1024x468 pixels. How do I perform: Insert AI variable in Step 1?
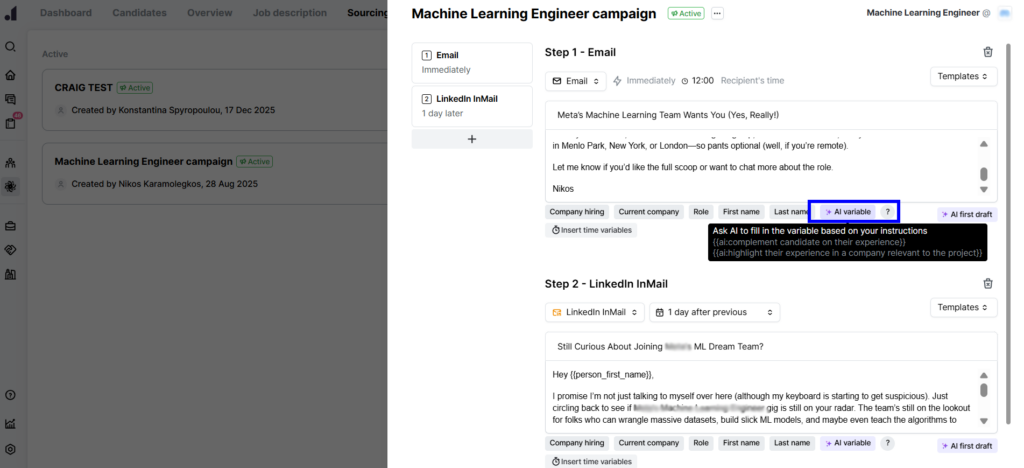click(x=847, y=212)
